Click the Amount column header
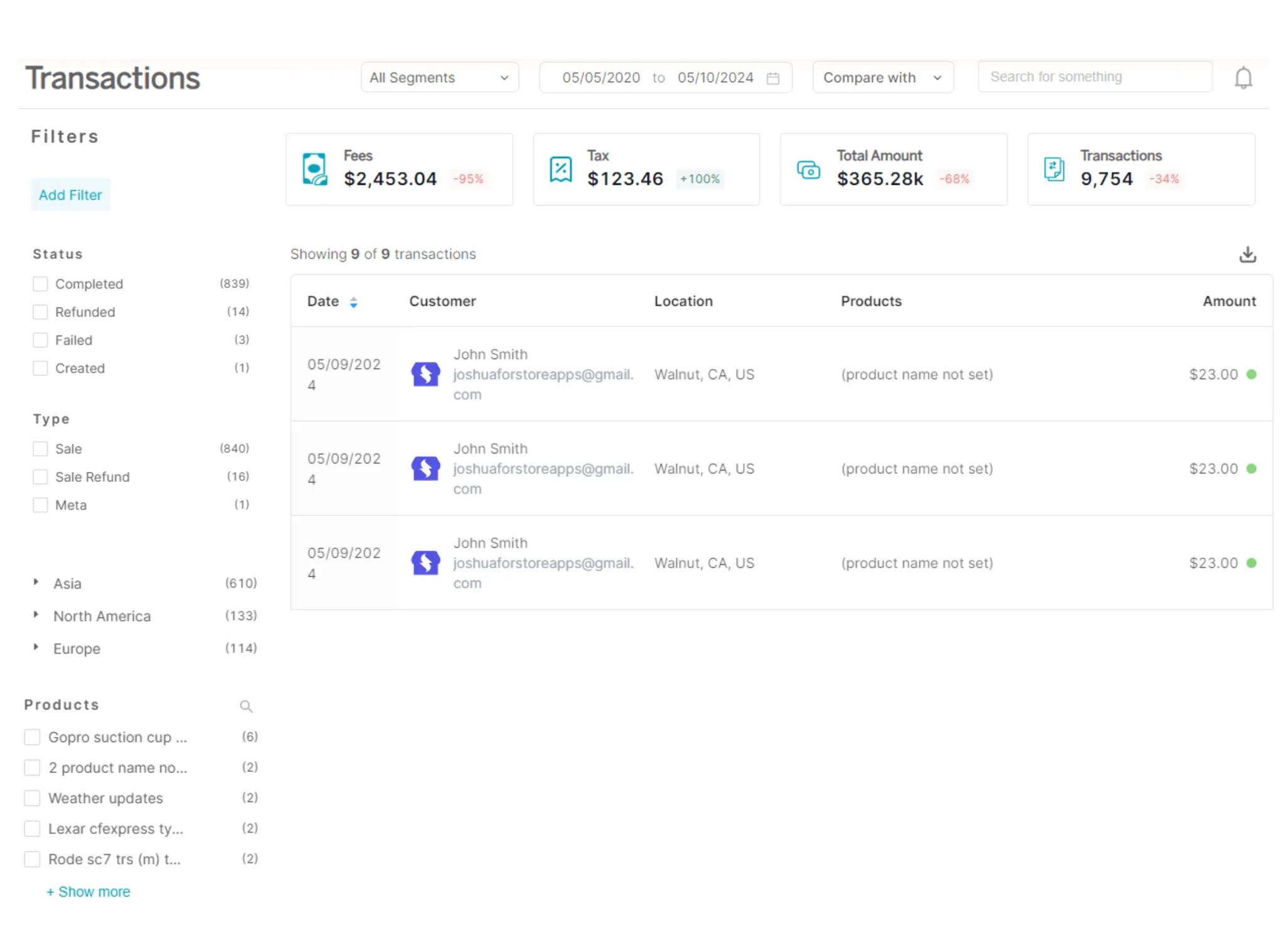This screenshot has width=1285, height=952. pos(1229,301)
